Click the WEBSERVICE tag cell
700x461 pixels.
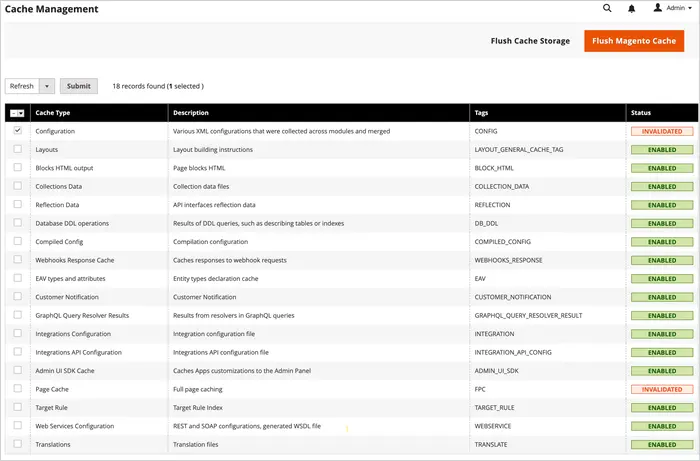[492, 426]
